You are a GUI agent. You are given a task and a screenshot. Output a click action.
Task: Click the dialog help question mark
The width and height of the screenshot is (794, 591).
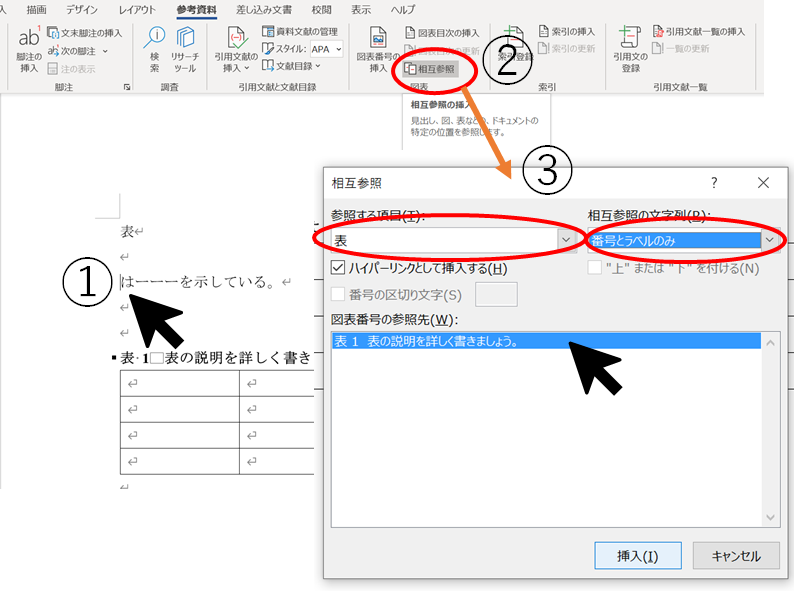click(714, 182)
